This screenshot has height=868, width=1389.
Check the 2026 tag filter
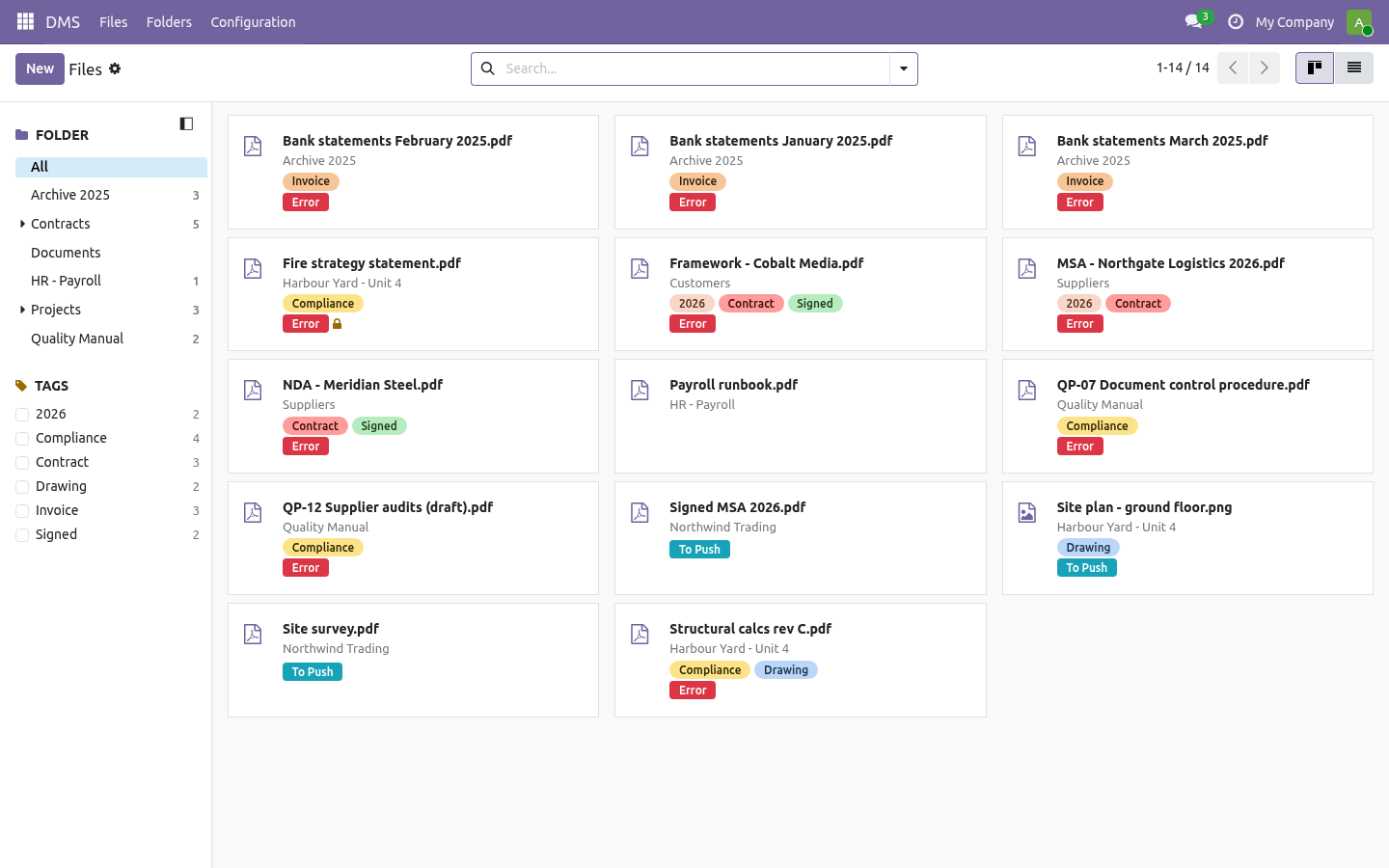pyautogui.click(x=22, y=415)
